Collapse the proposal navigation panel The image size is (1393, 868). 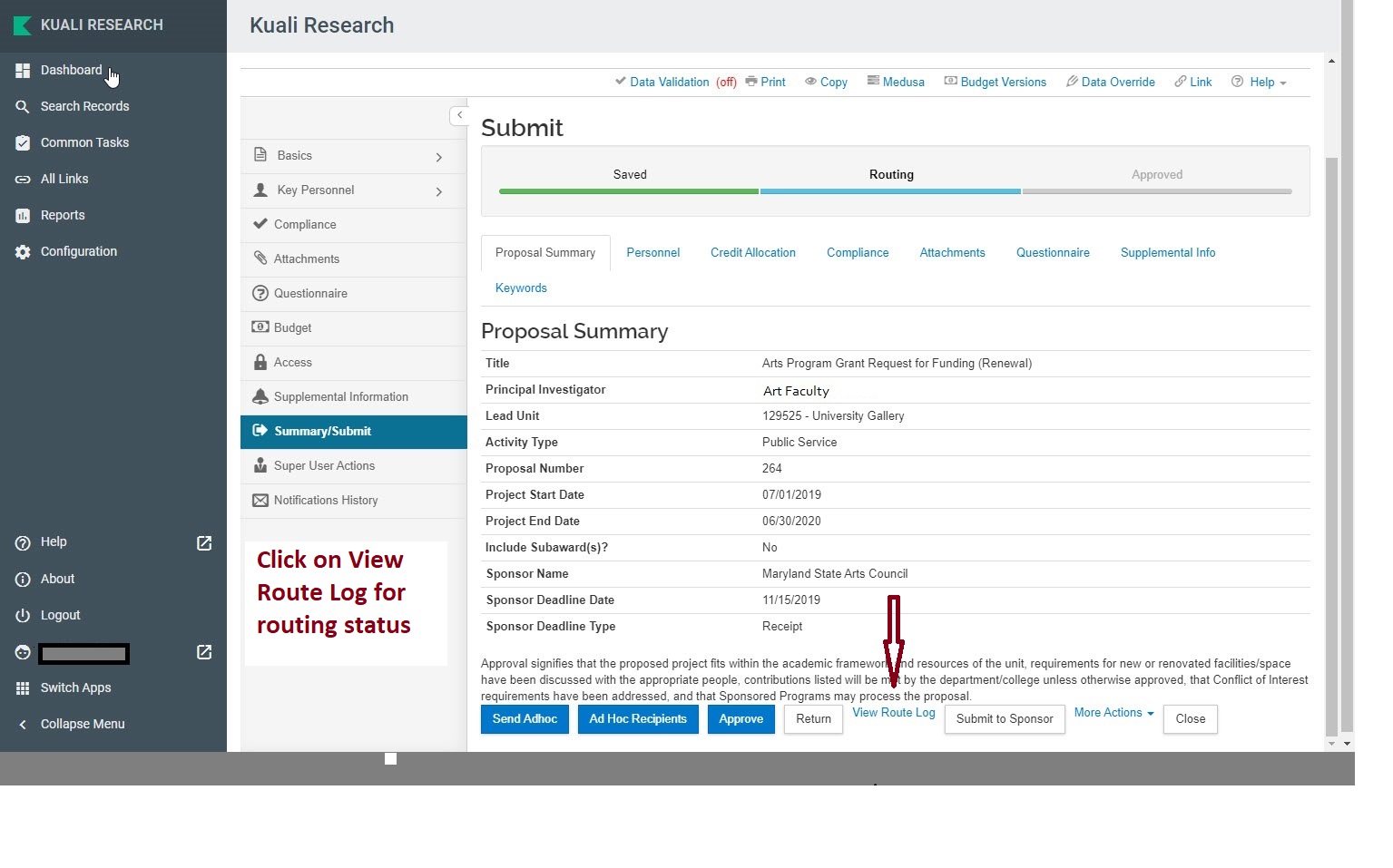point(459,115)
